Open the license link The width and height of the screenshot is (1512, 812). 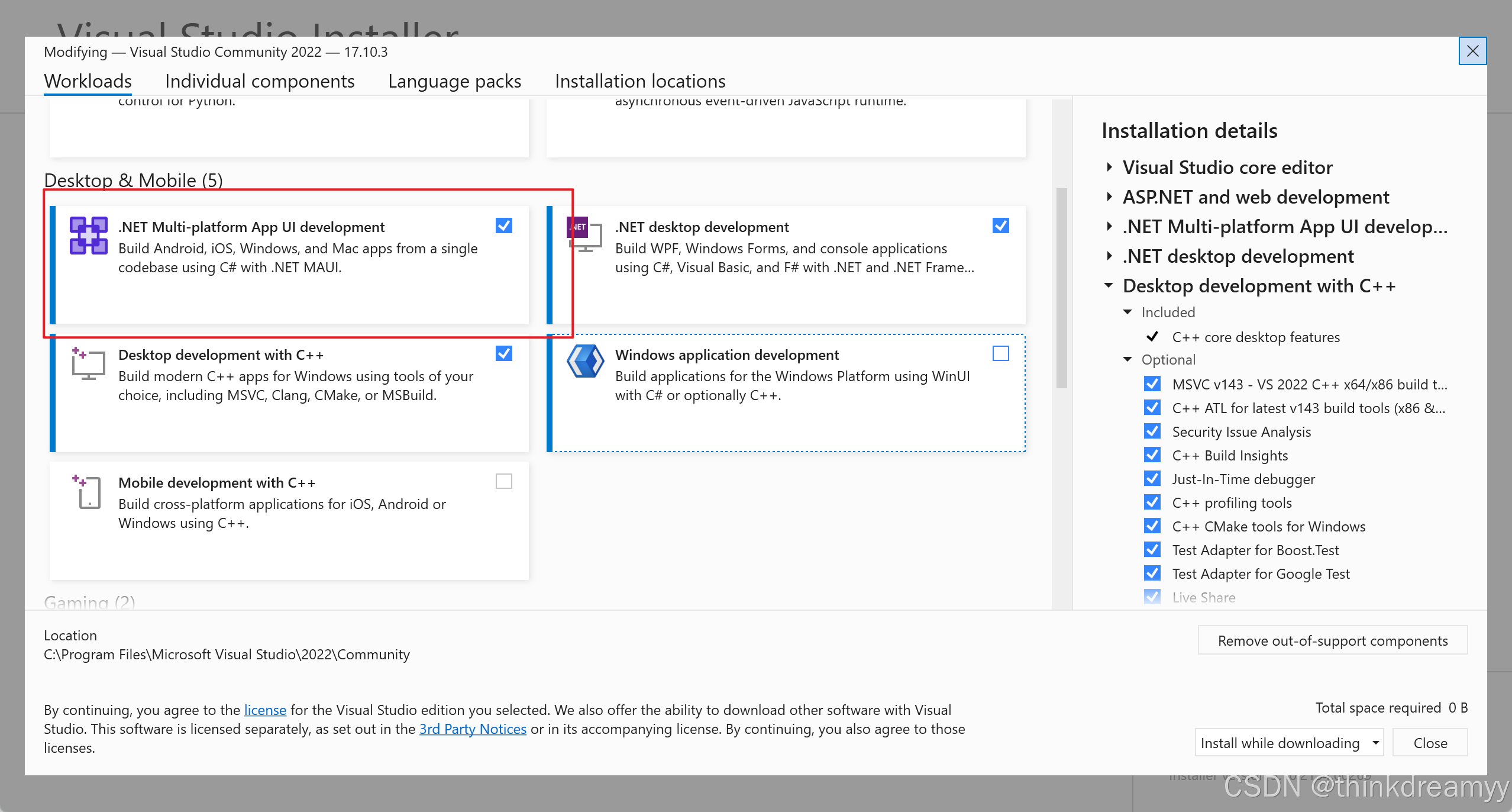265,710
